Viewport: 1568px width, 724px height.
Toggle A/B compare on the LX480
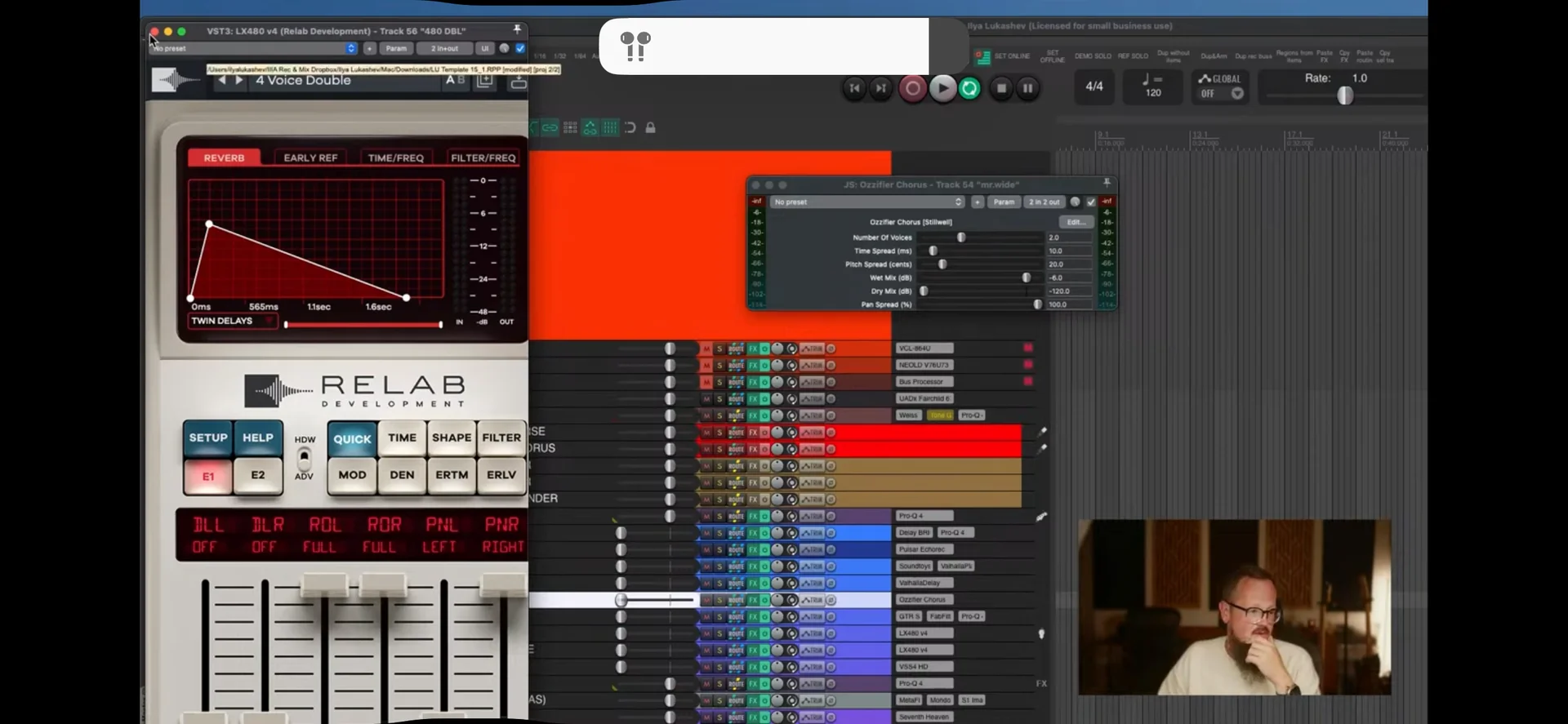pyautogui.click(x=455, y=80)
